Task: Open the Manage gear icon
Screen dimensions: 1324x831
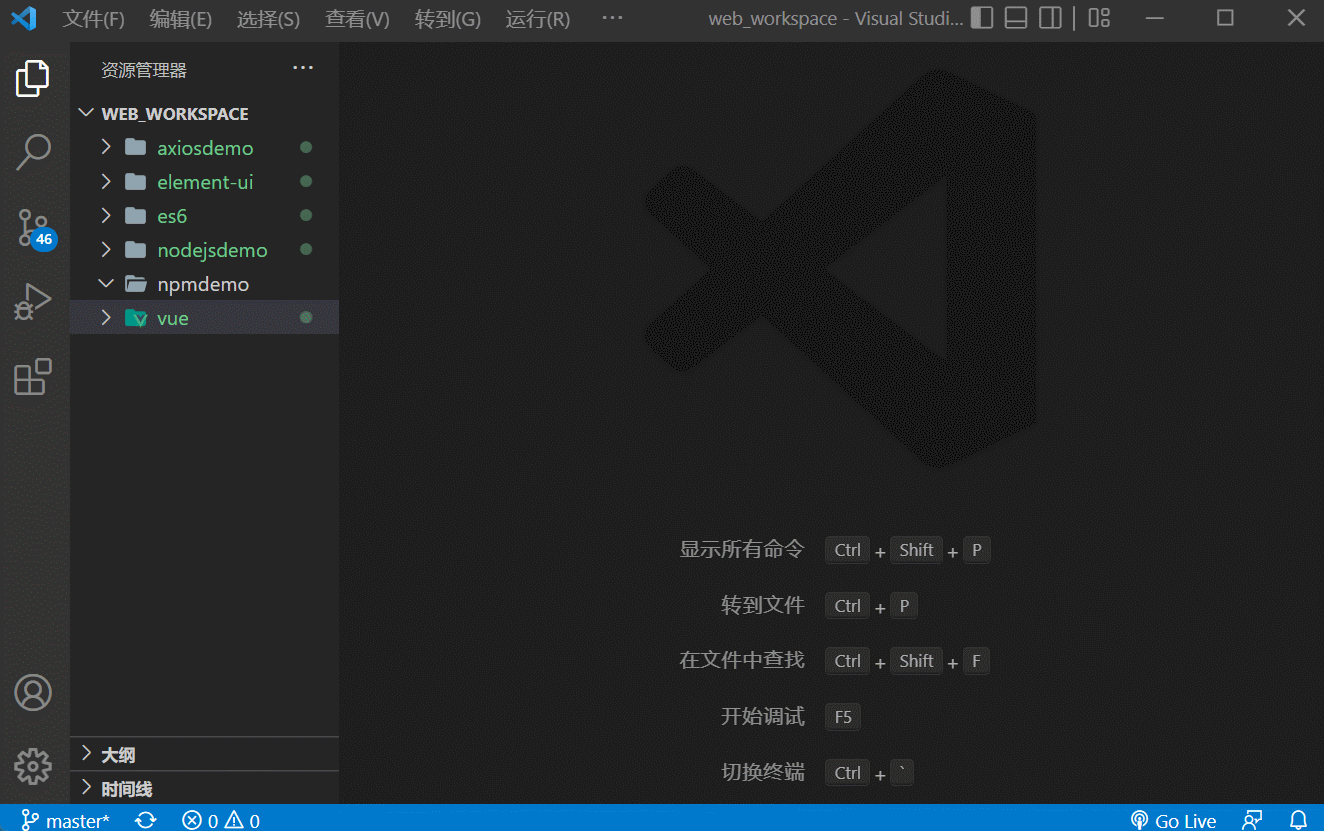Action: coord(33,766)
